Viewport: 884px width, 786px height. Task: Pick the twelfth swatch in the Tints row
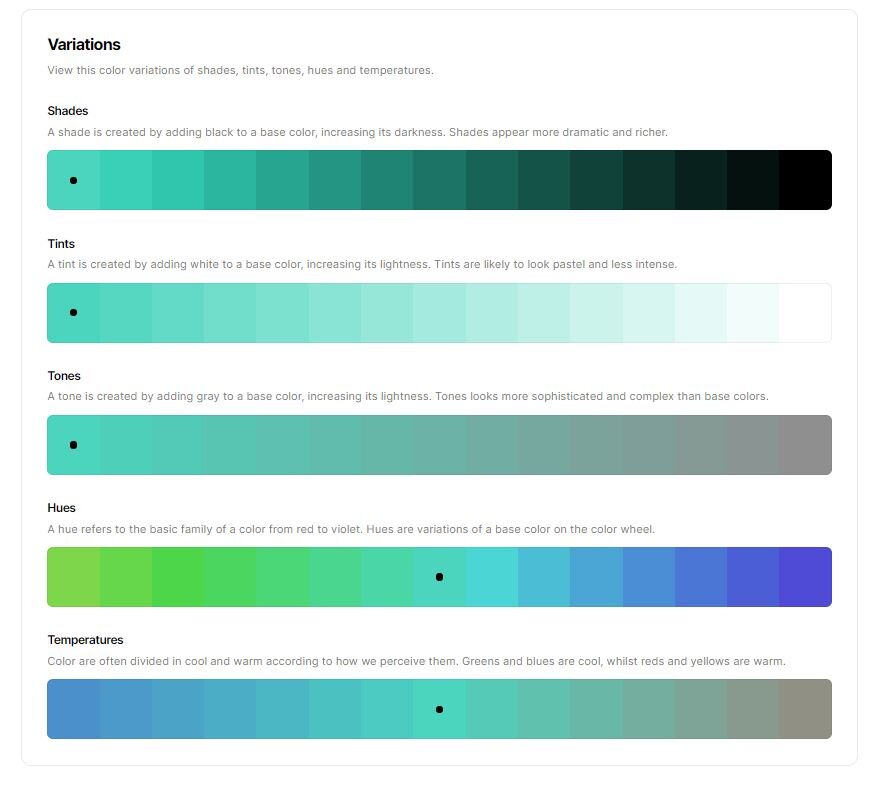click(649, 312)
